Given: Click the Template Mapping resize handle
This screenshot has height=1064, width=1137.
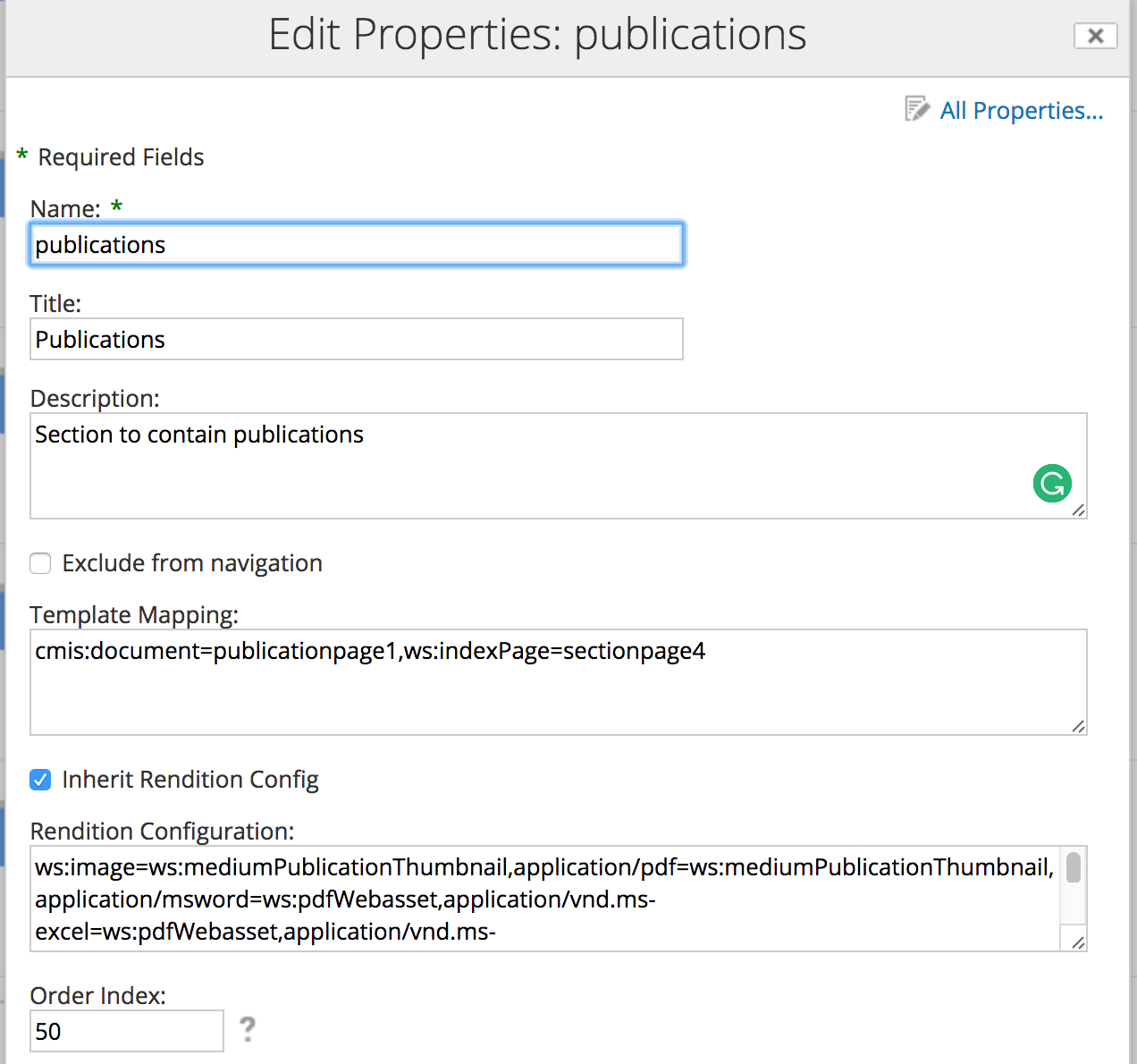Looking at the screenshot, I should click(1078, 726).
